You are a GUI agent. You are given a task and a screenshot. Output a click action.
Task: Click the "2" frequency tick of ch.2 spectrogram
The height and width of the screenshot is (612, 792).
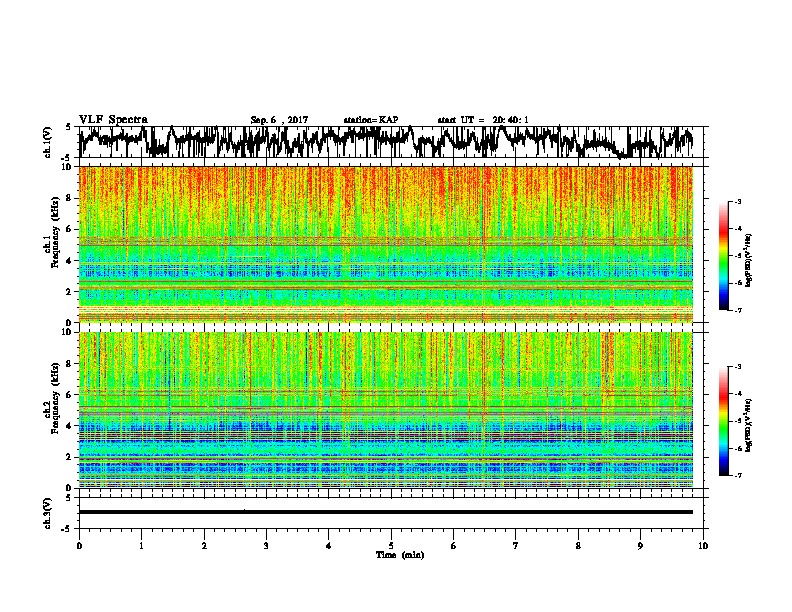pyautogui.click(x=69, y=457)
